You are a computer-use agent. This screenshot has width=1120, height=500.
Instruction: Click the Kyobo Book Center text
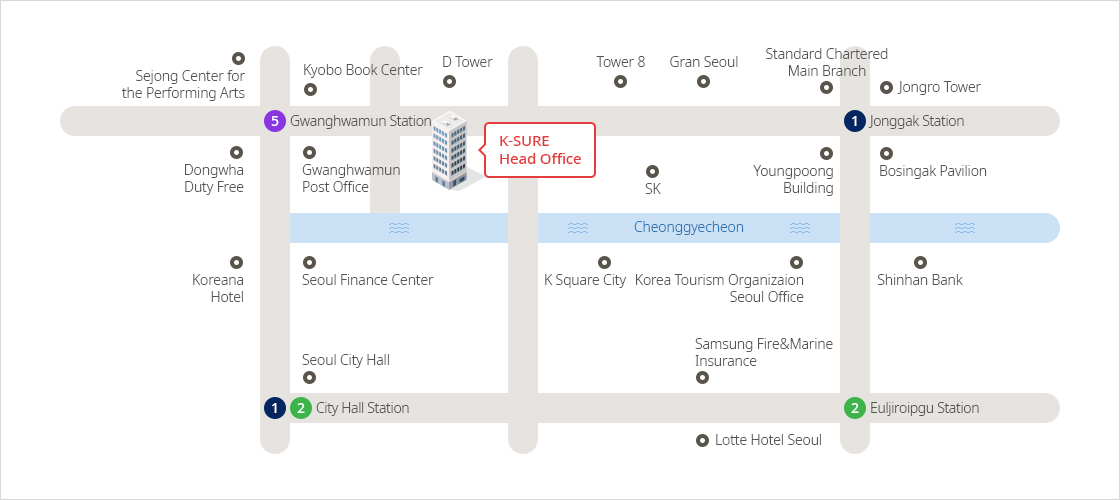(x=363, y=70)
